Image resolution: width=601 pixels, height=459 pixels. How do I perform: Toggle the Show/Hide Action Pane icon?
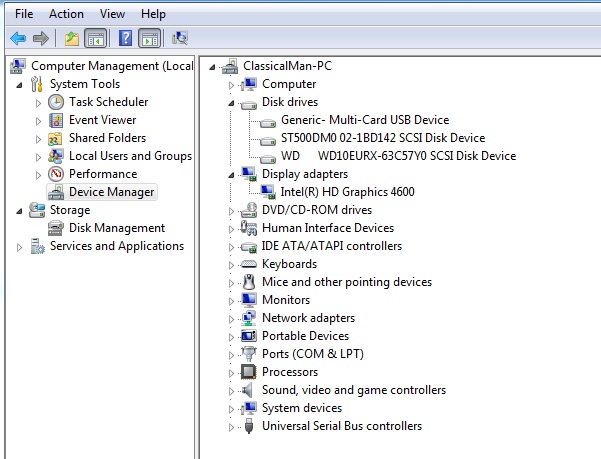[x=149, y=38]
